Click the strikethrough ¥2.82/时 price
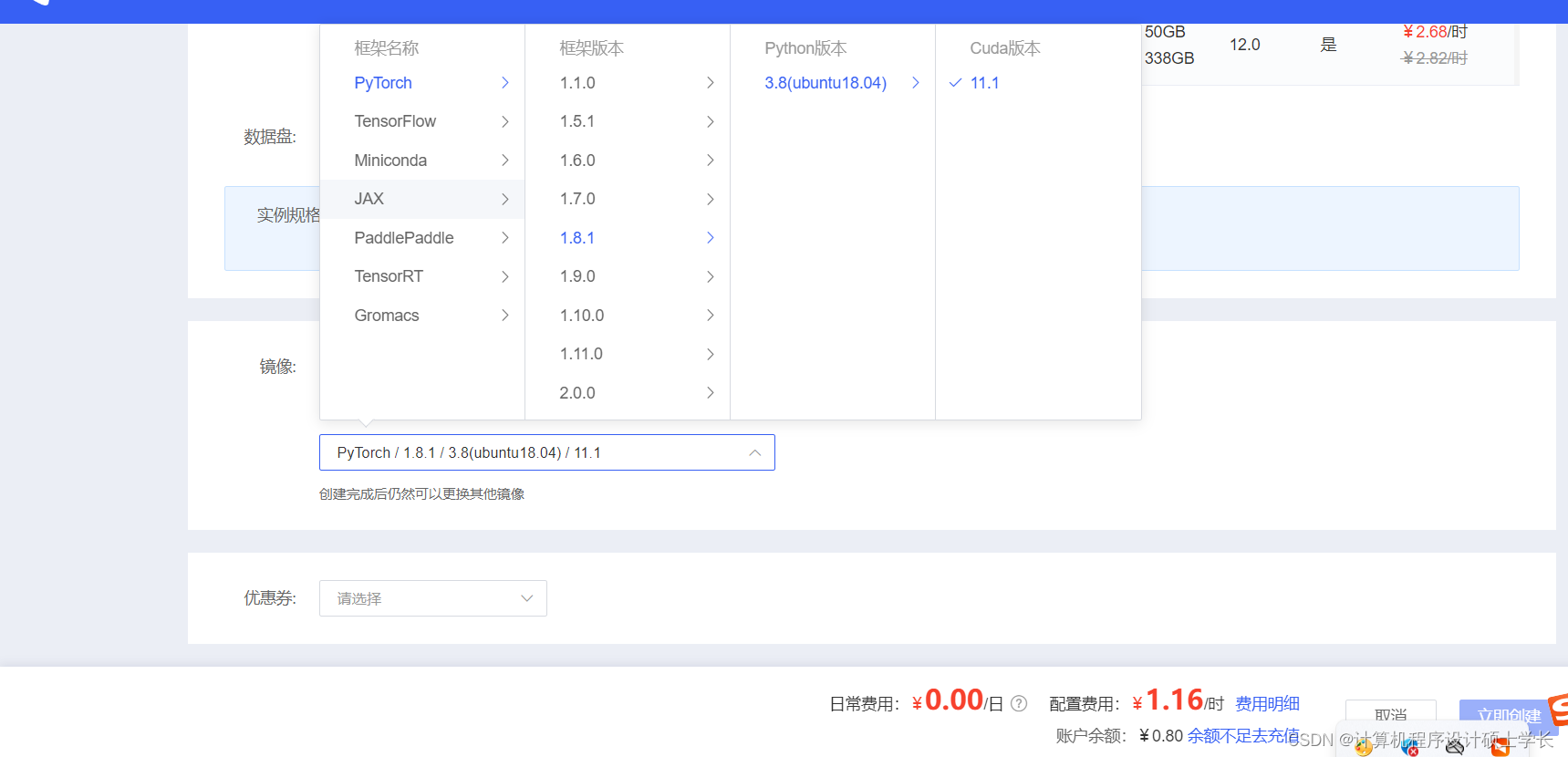The height and width of the screenshot is (757, 1568). 1435,58
